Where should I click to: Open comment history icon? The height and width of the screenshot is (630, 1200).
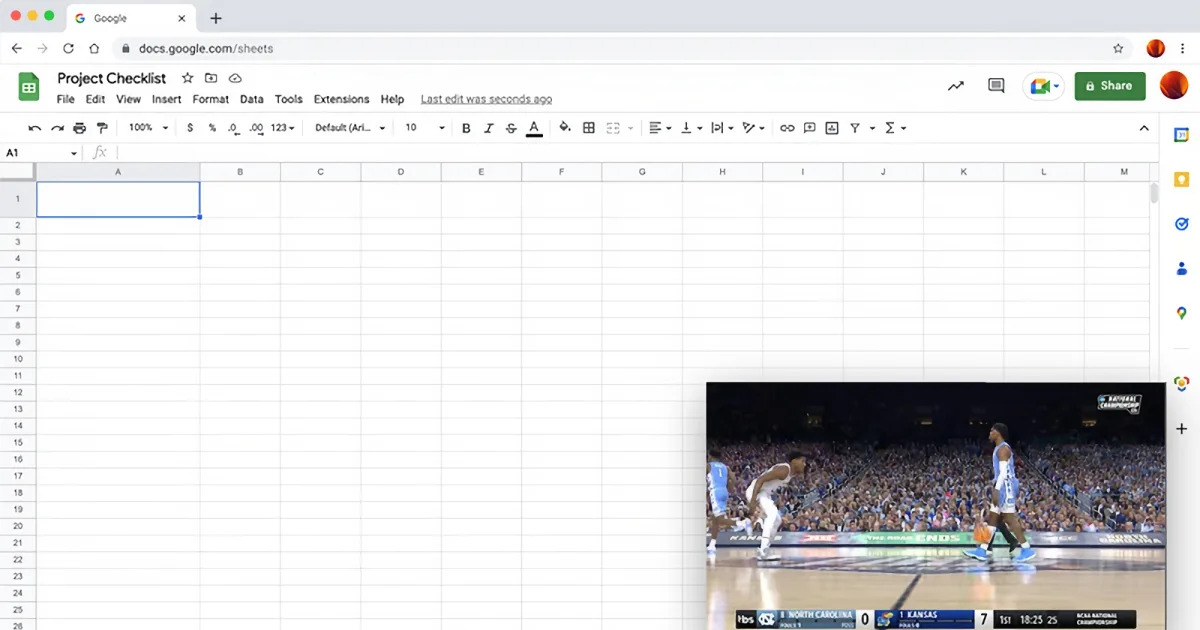tap(996, 86)
